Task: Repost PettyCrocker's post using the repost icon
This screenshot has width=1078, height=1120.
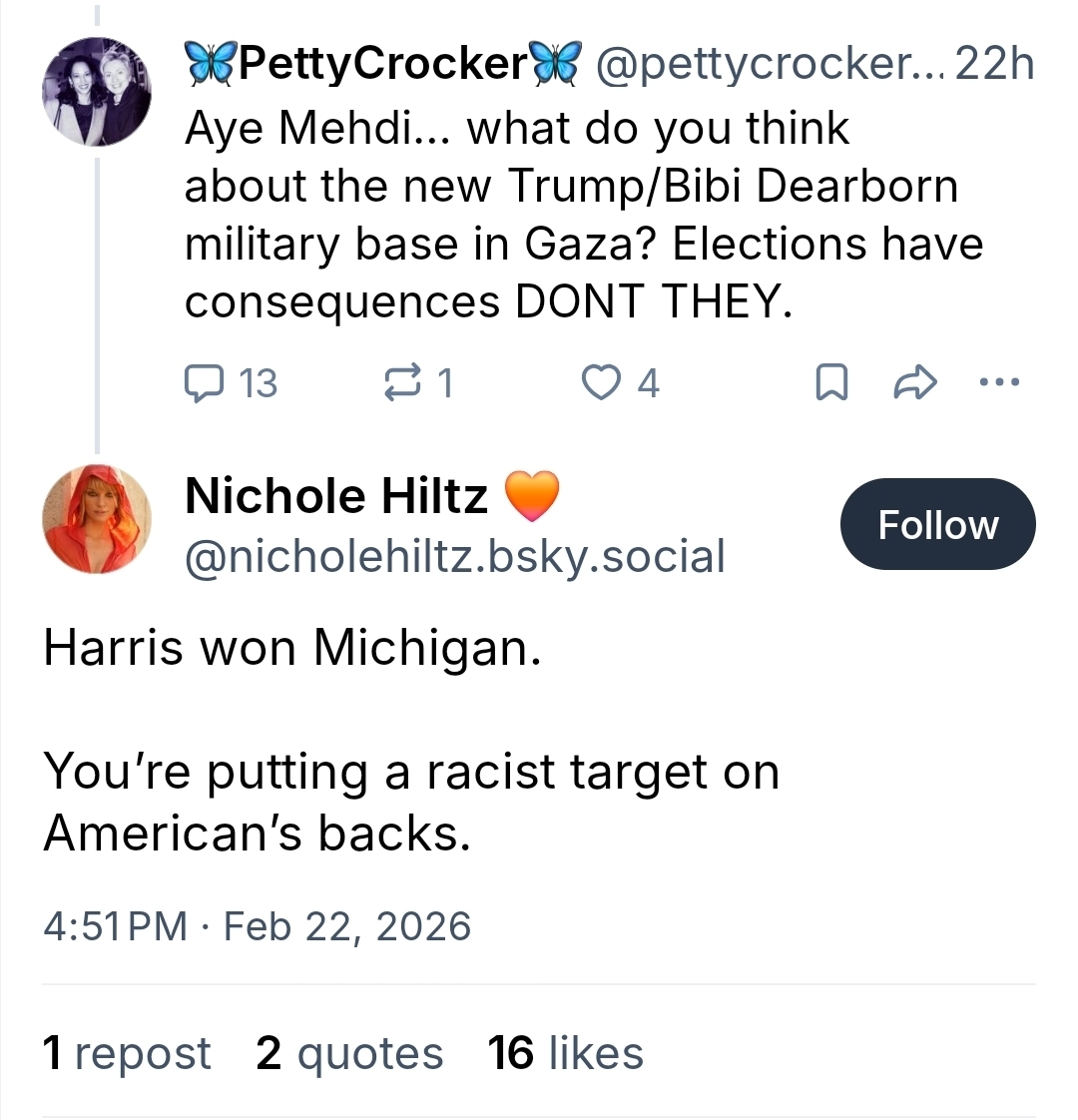Action: tap(402, 382)
